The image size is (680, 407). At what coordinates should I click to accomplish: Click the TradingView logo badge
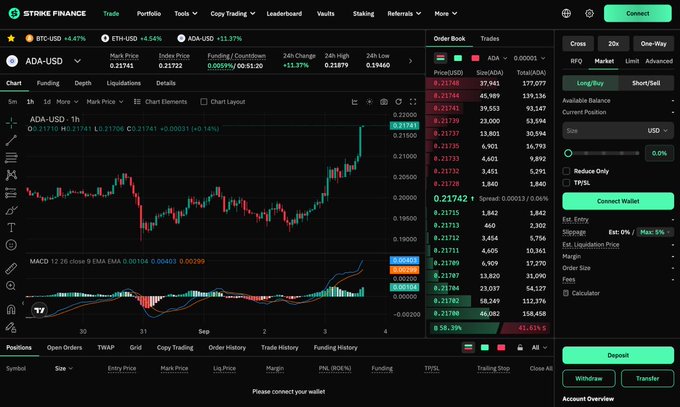coord(39,310)
